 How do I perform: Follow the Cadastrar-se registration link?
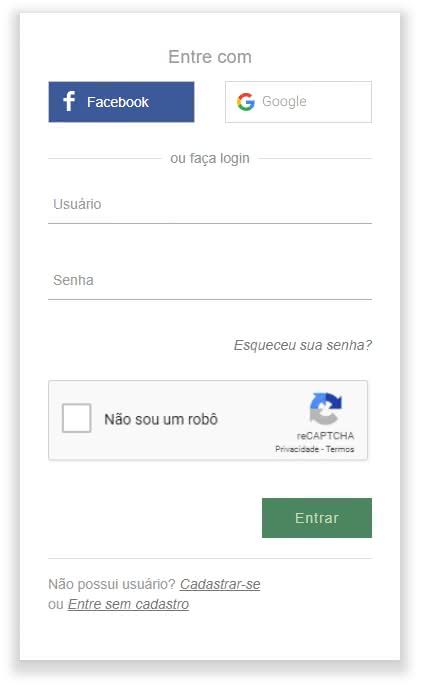(220, 584)
